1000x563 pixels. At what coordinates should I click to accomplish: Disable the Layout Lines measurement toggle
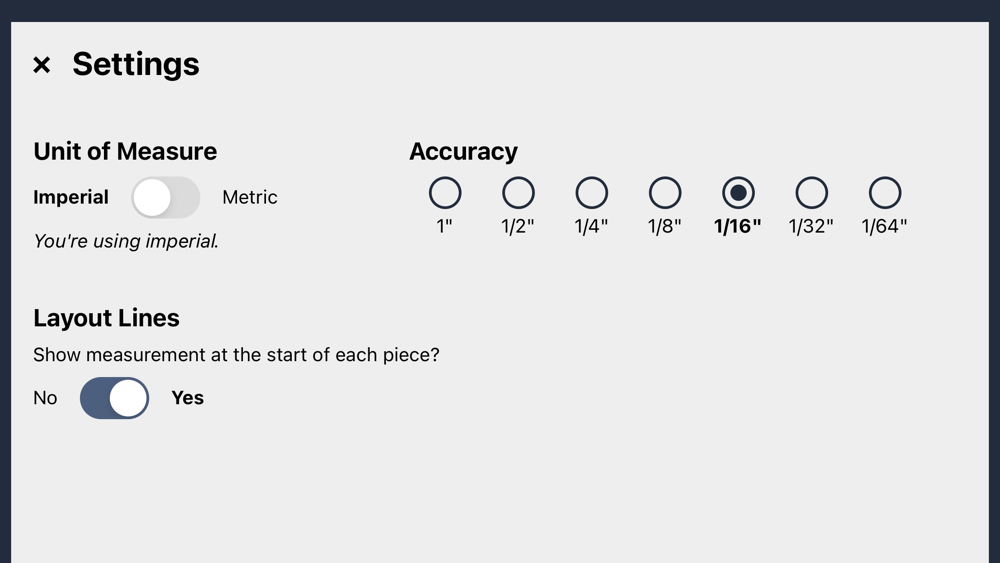115,398
